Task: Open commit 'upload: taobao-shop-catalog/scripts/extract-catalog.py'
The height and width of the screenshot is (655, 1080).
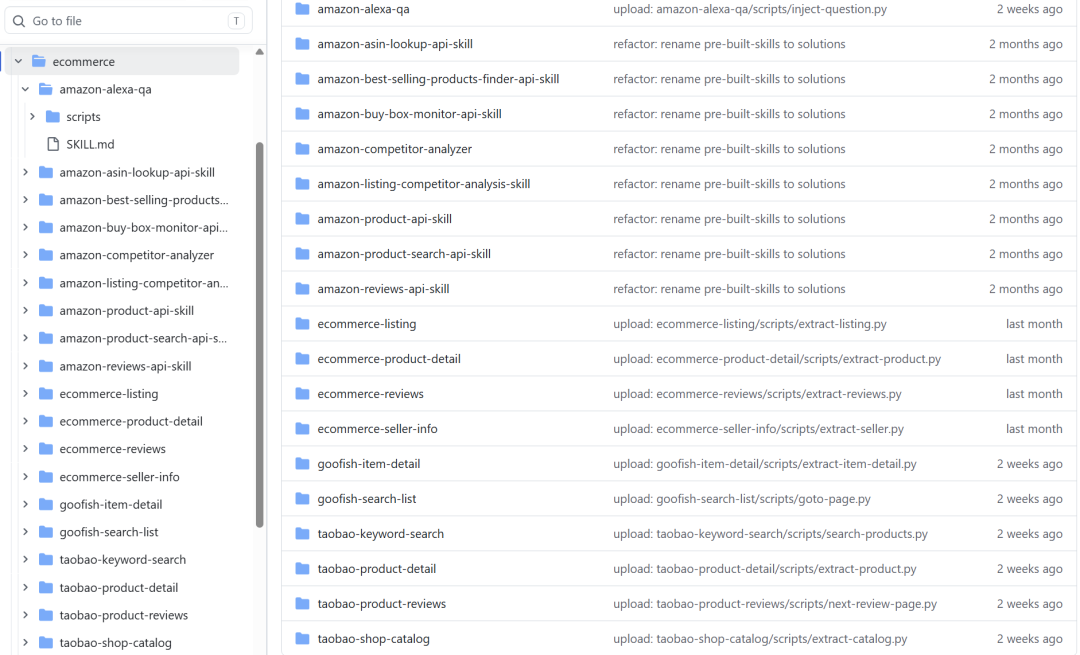Action: click(760, 638)
